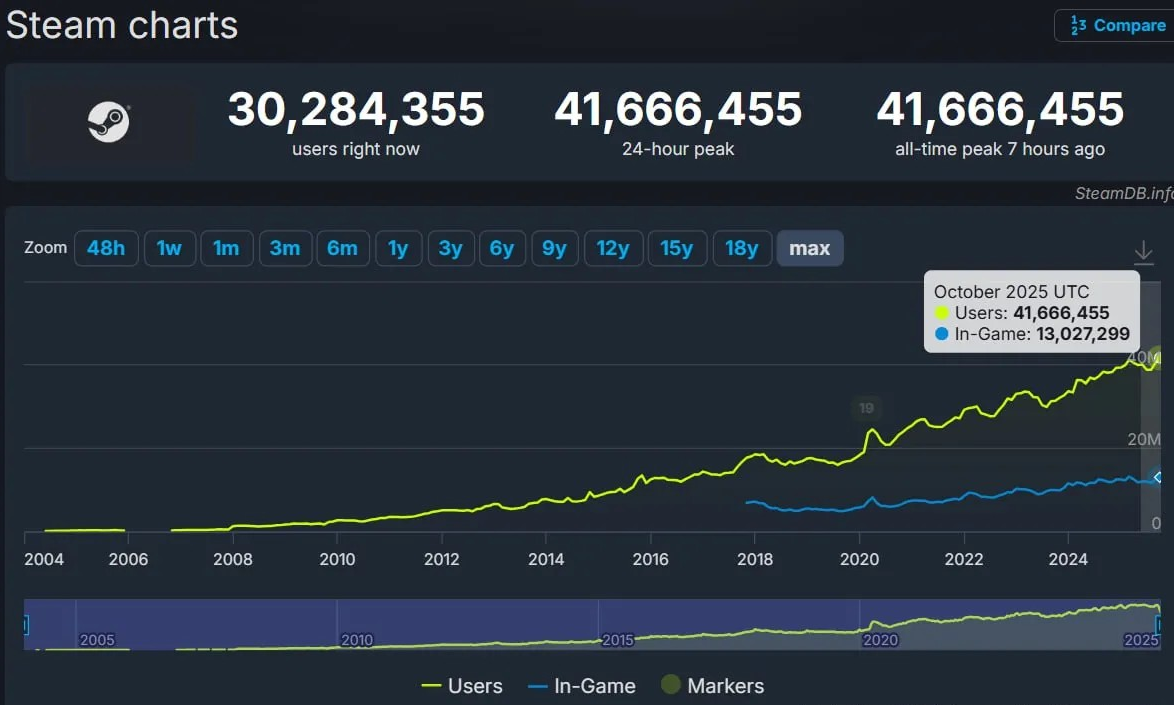Choose the 9y zoom option
1174x705 pixels.
[554, 248]
